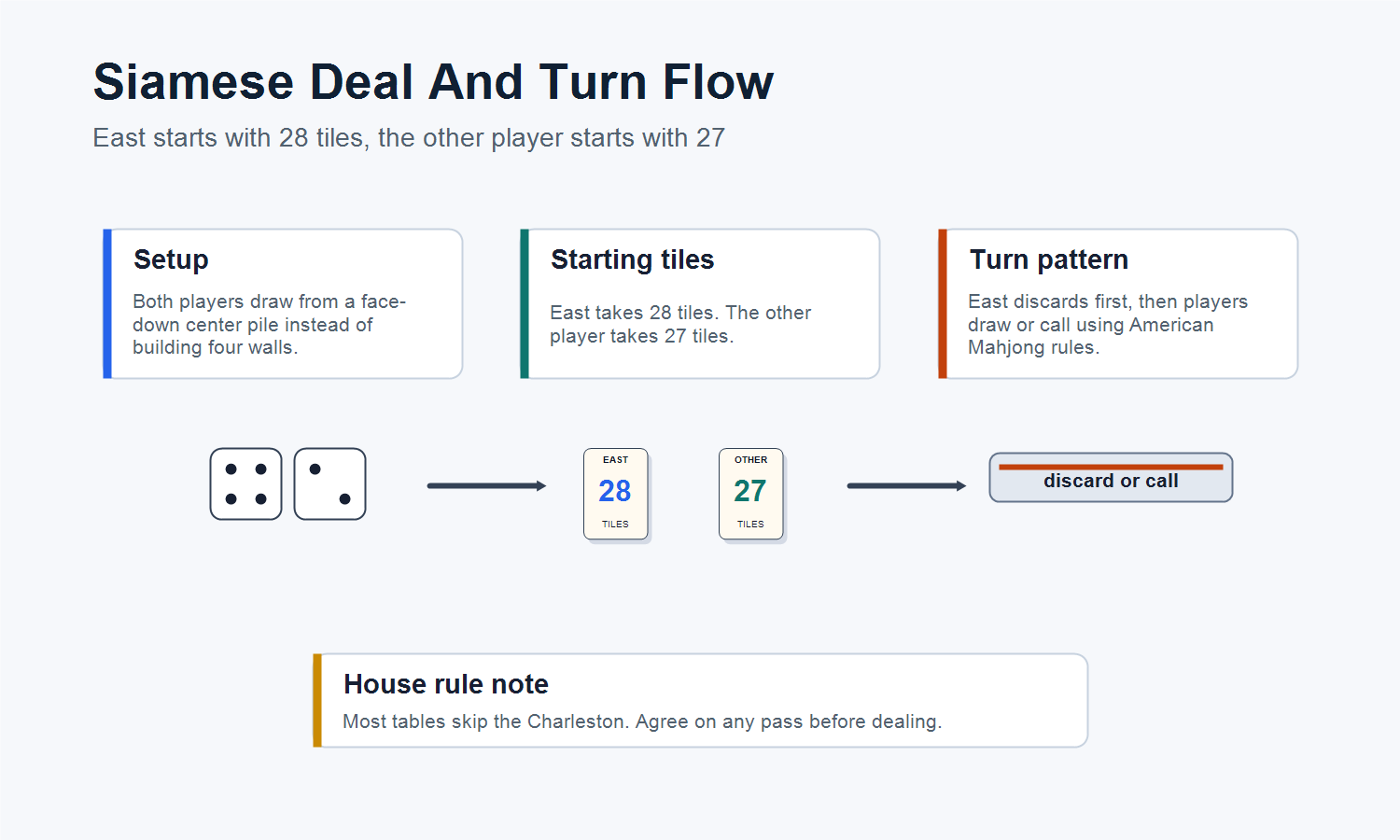Click the green number 27

tap(750, 491)
